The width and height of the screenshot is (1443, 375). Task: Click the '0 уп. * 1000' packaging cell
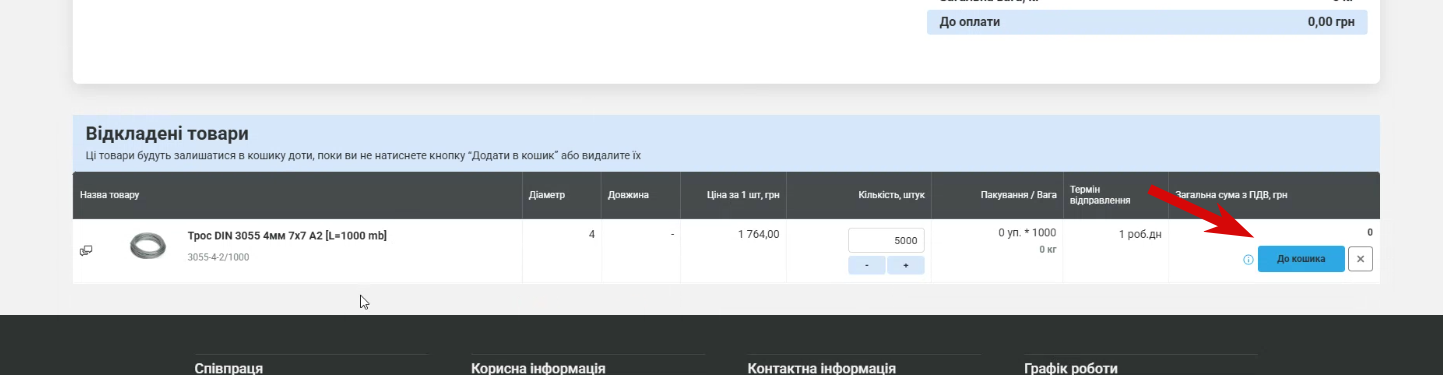click(1027, 233)
